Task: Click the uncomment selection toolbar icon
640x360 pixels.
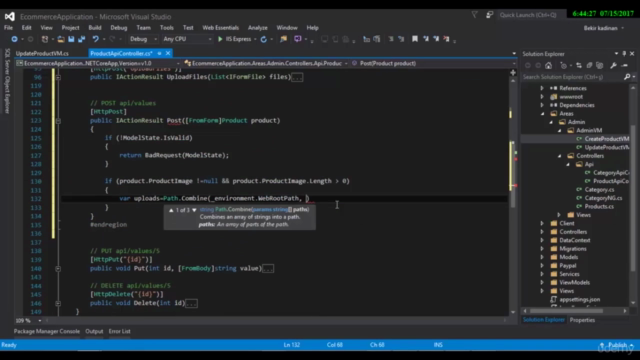Action: [401, 39]
